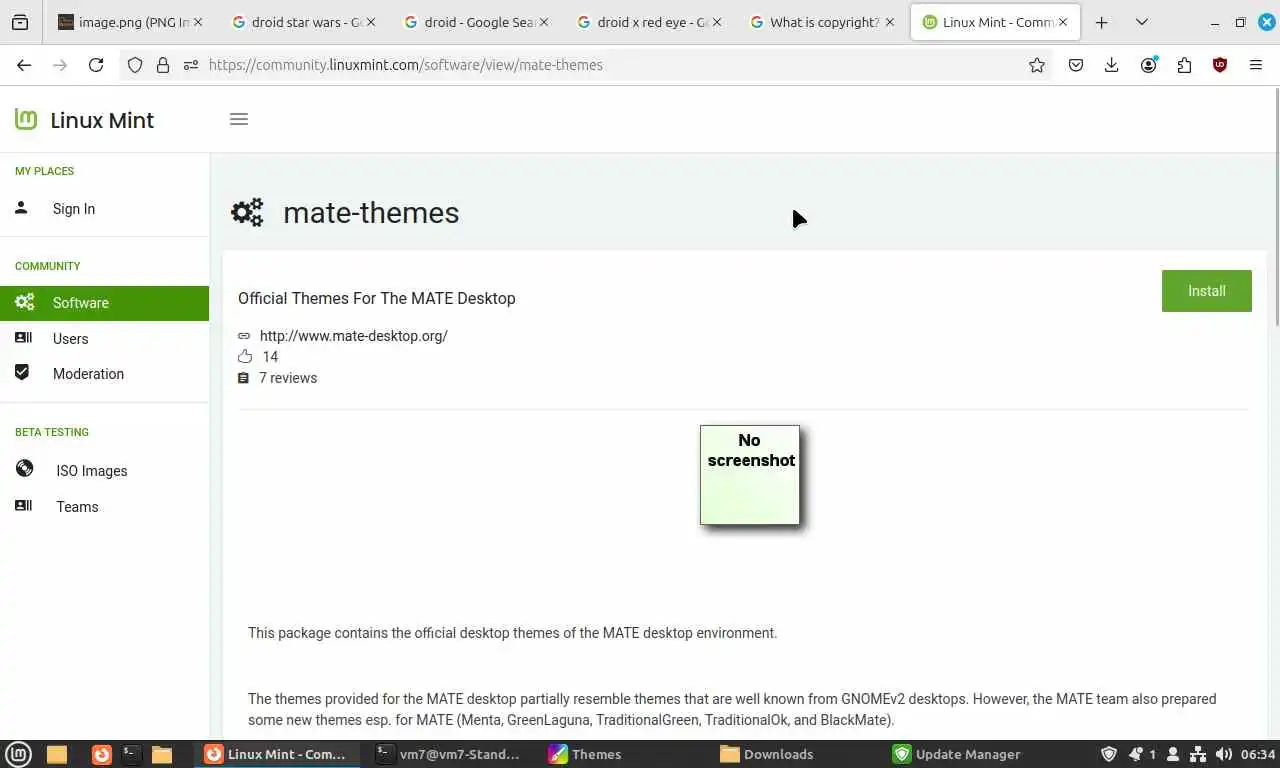
Task: Click the Linux Mint site title
Action: pyautogui.click(x=102, y=120)
